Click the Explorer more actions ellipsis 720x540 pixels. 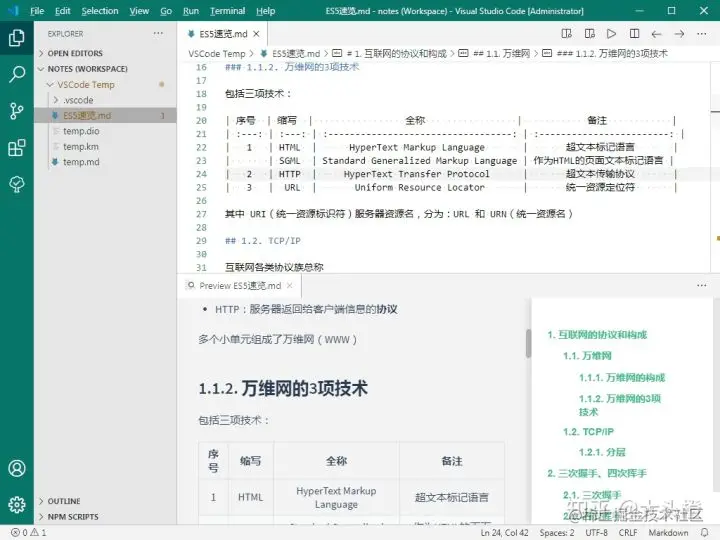pos(158,34)
